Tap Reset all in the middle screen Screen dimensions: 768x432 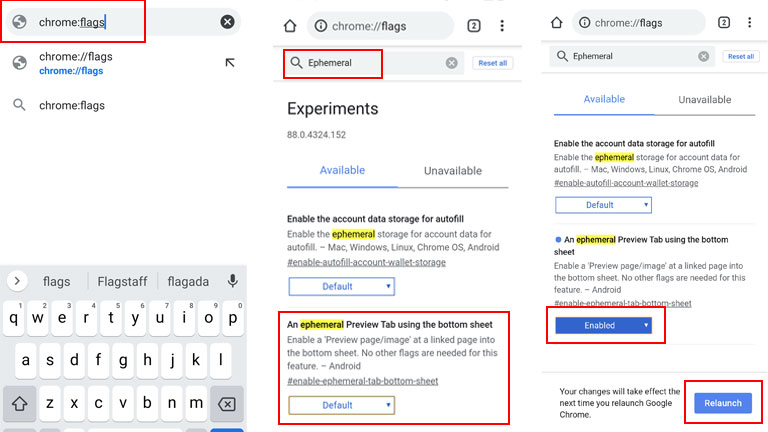click(493, 63)
